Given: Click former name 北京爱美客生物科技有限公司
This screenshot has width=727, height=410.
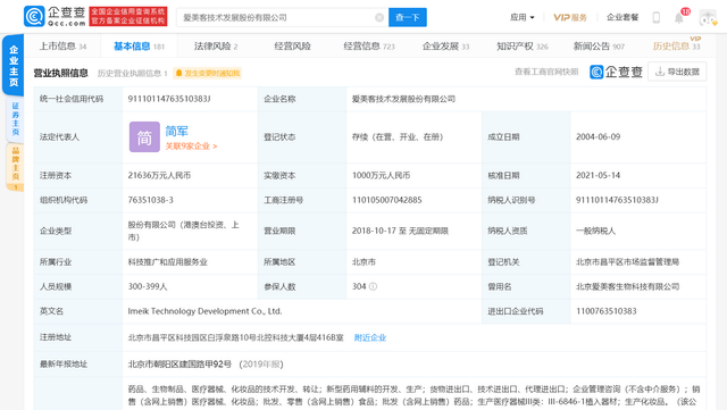Looking at the screenshot, I should click(x=627, y=287).
